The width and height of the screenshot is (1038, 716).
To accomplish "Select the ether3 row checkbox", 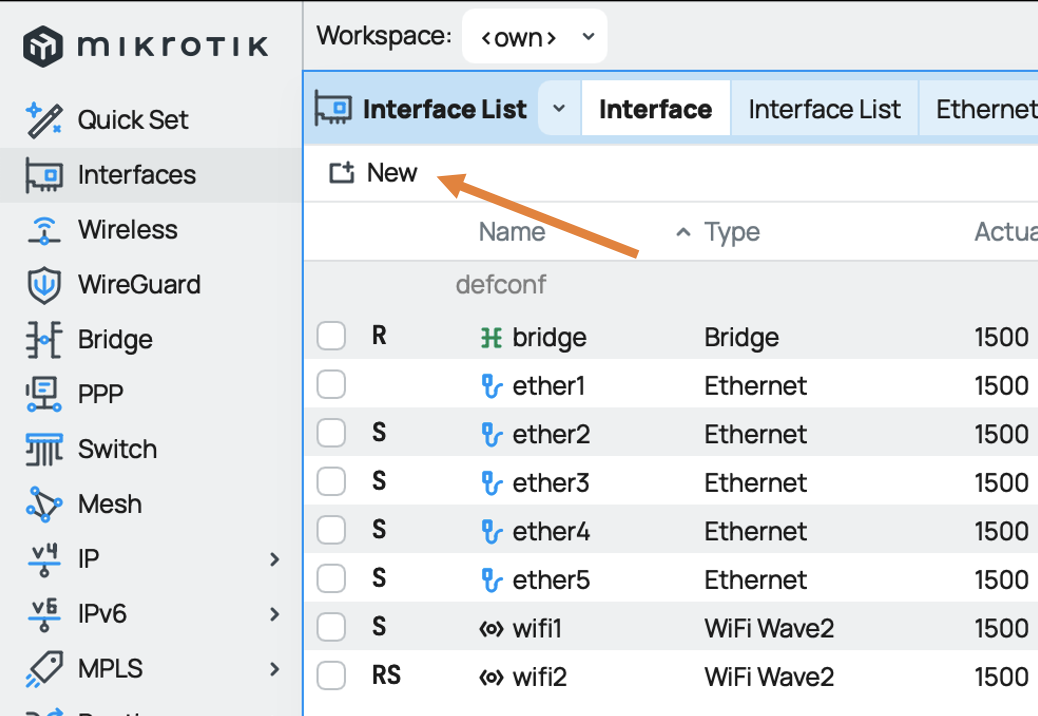I will 331,482.
